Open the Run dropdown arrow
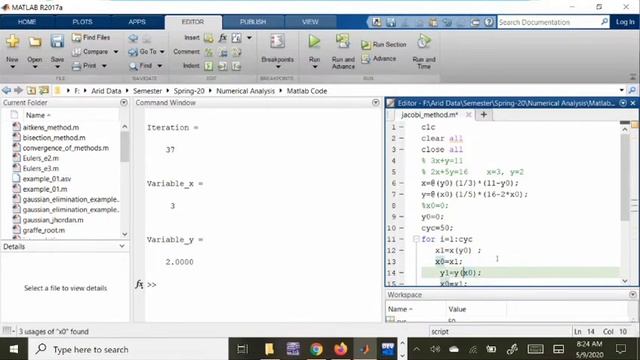 [314, 67]
